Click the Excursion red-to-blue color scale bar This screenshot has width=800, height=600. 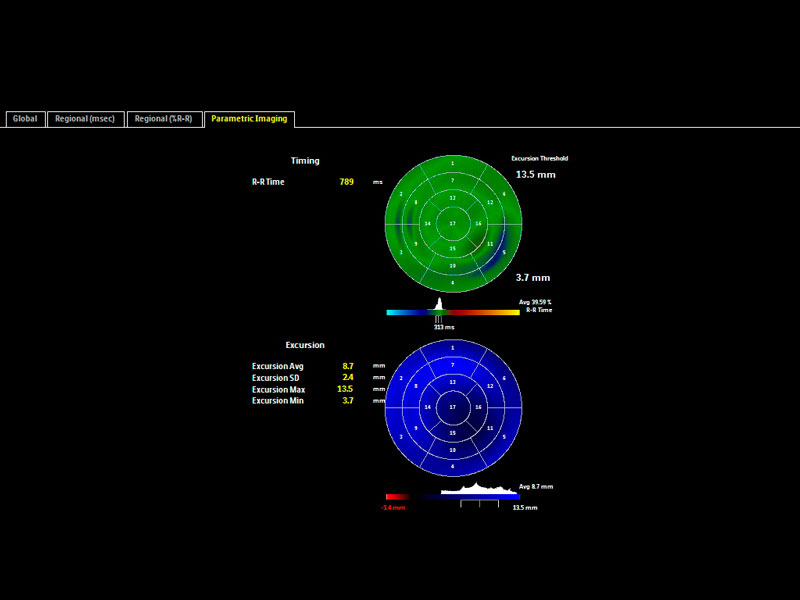453,496
